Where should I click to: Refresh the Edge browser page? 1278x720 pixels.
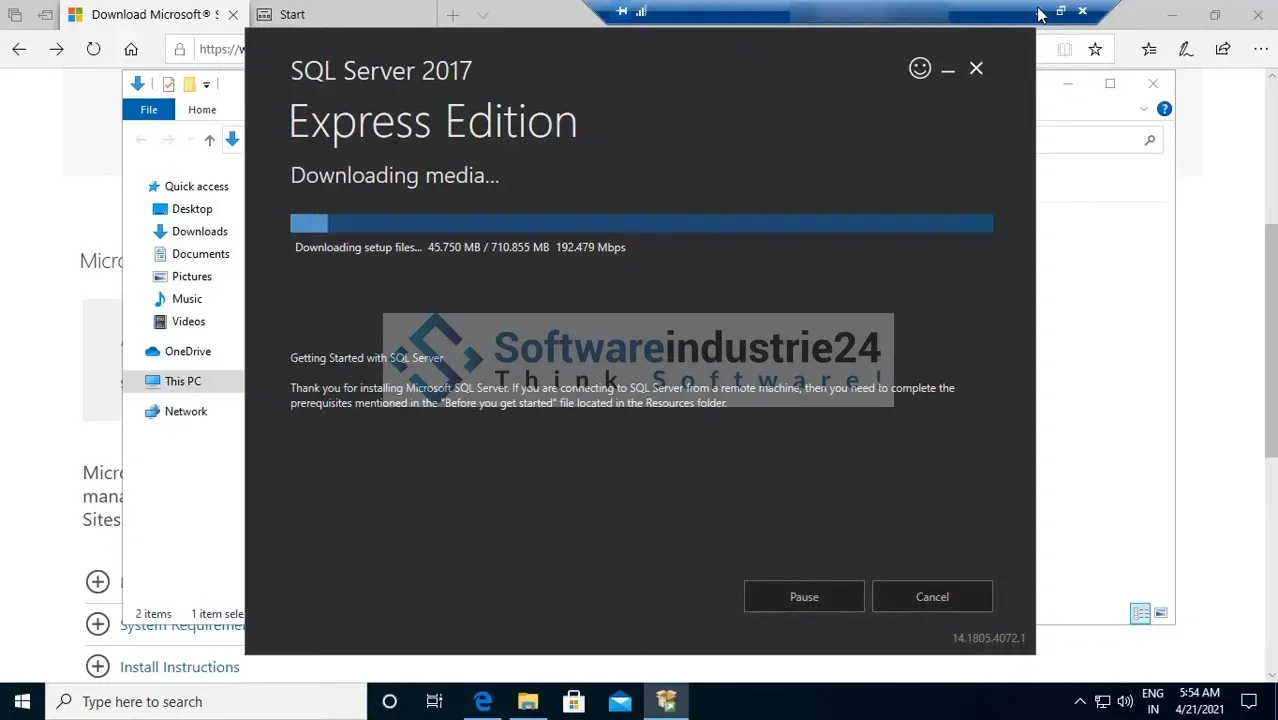coord(93,49)
